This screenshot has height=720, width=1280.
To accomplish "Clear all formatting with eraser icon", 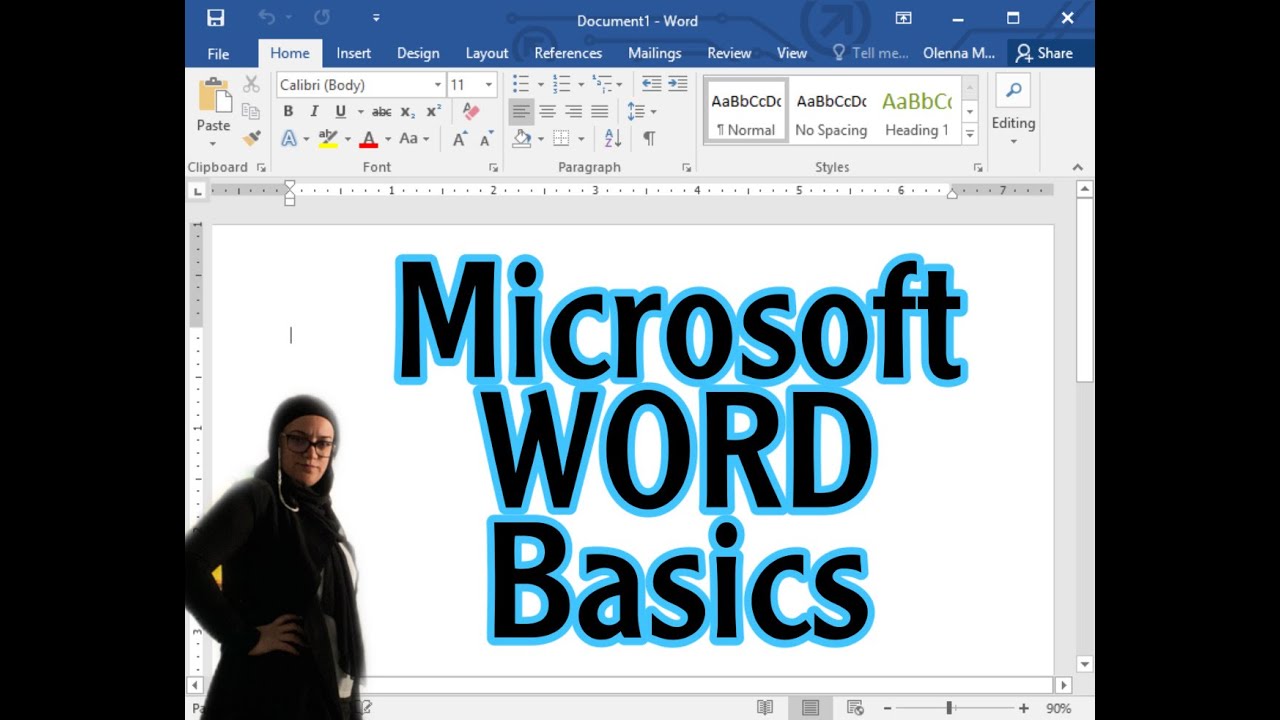I will 471,112.
